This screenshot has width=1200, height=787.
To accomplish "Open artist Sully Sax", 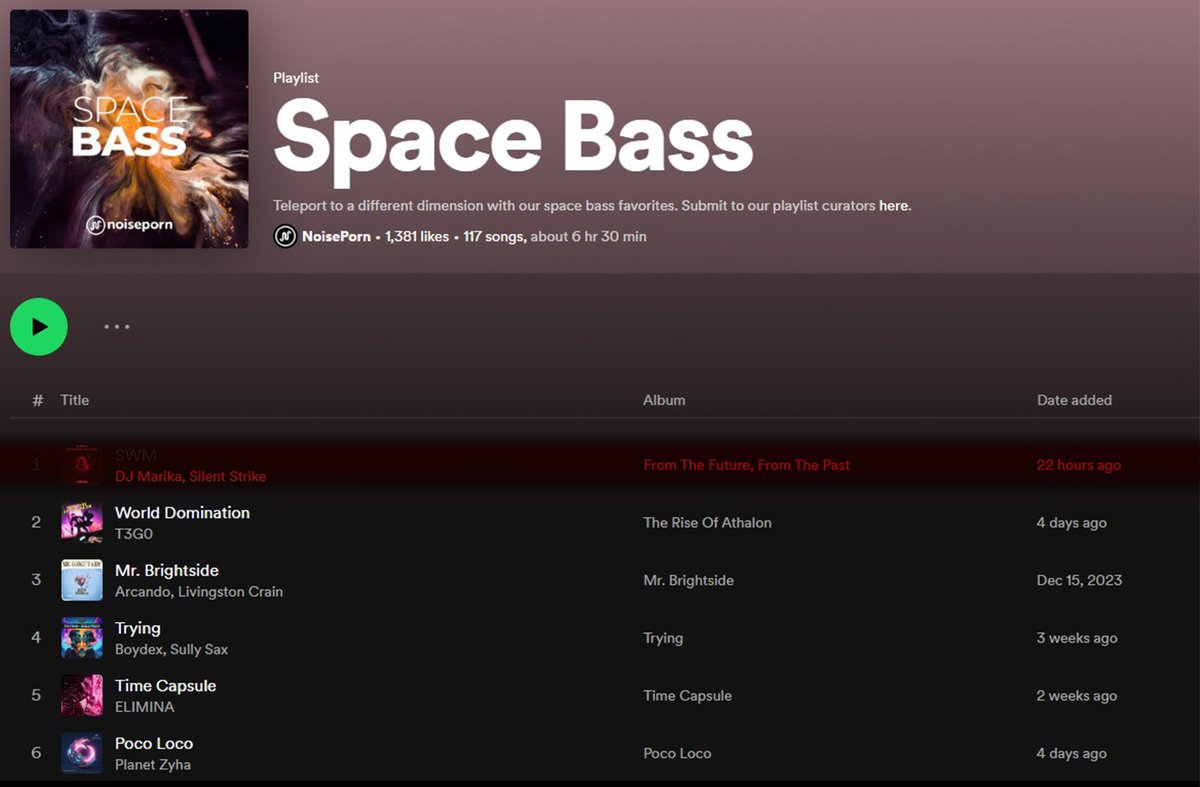I will point(199,649).
